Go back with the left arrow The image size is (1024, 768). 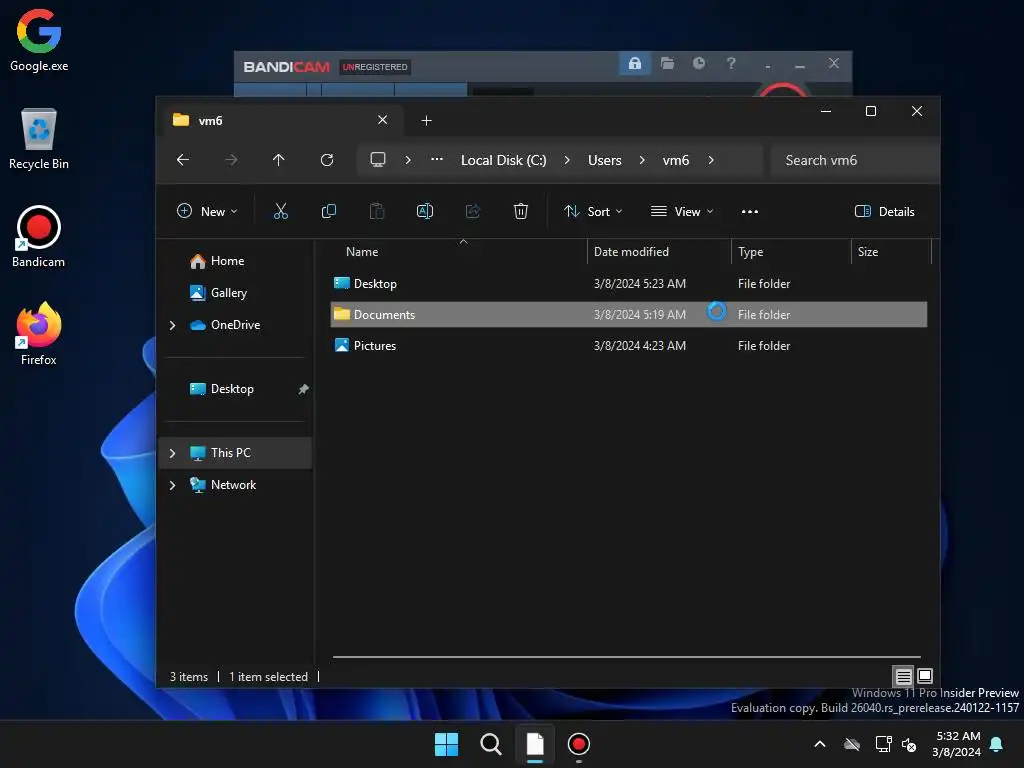pyautogui.click(x=183, y=160)
